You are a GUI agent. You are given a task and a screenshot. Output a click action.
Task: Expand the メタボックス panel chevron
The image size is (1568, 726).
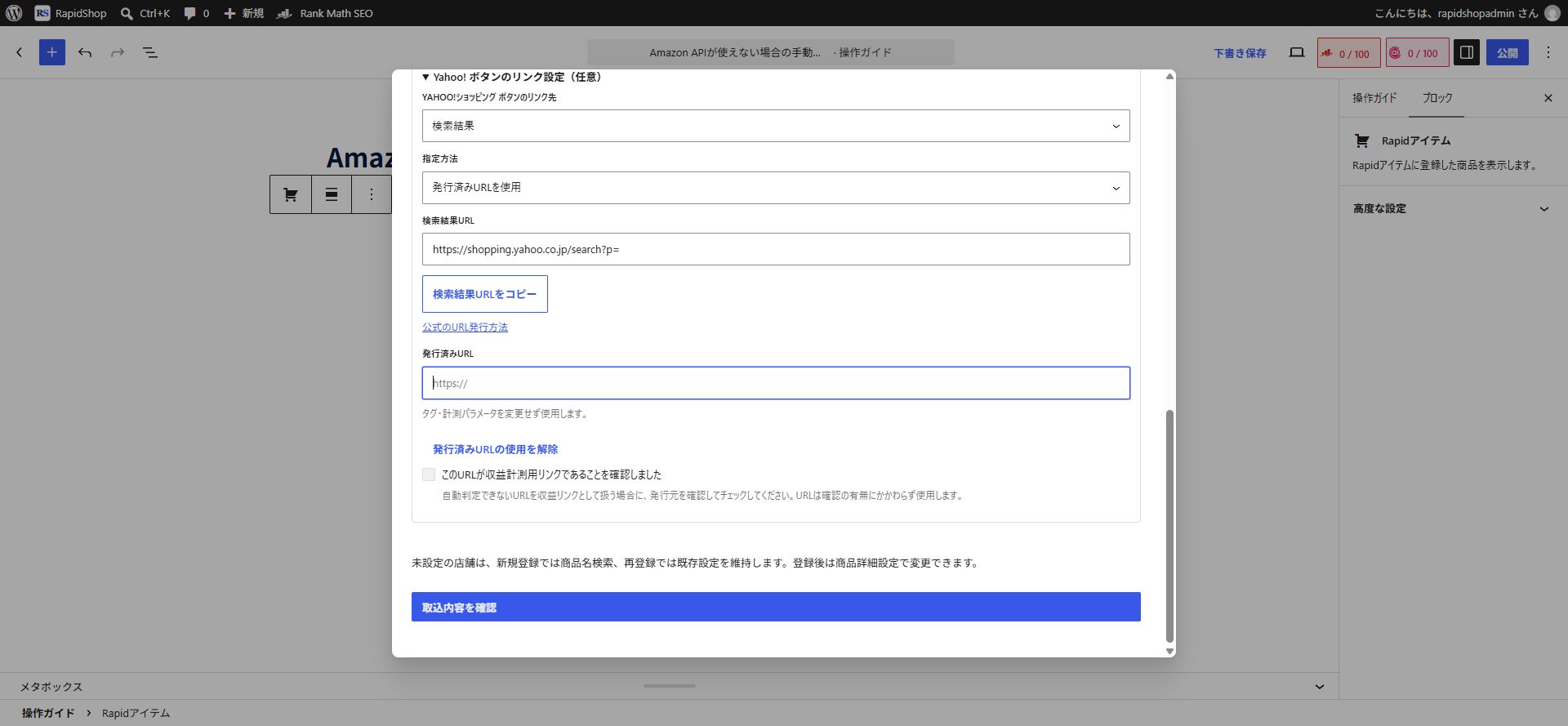pos(1320,687)
